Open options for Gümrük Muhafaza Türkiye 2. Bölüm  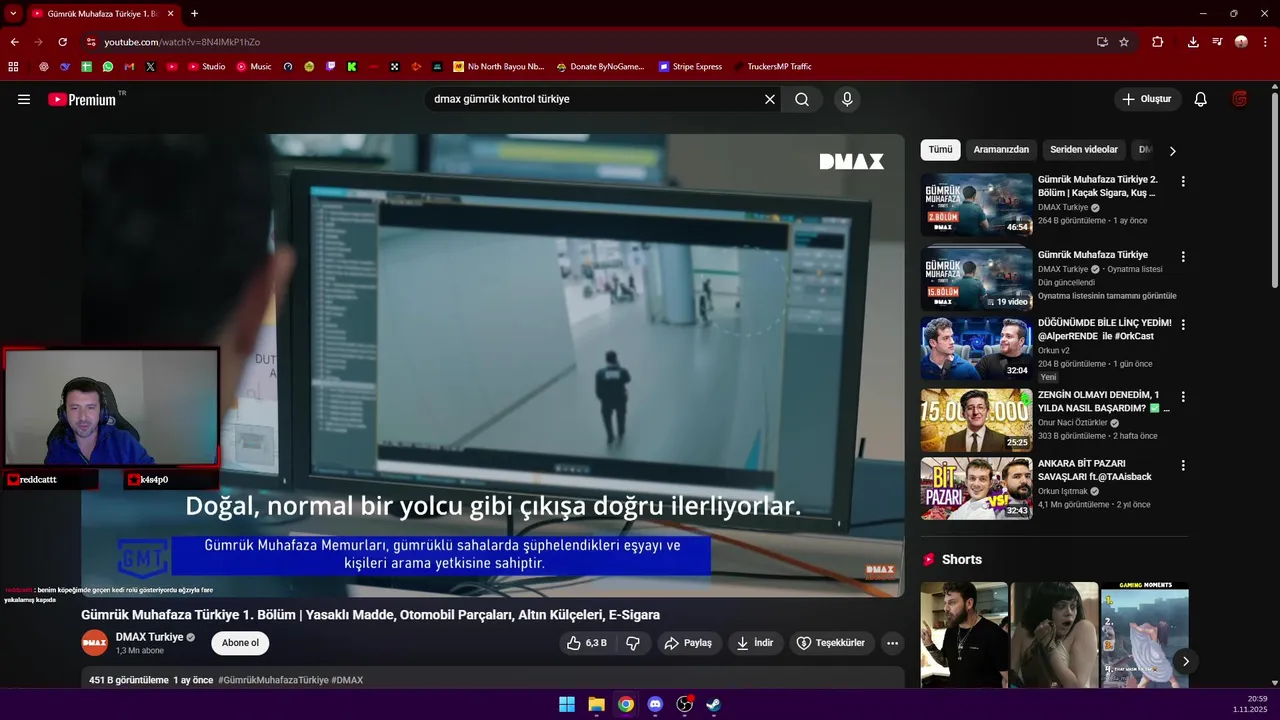(x=1183, y=182)
